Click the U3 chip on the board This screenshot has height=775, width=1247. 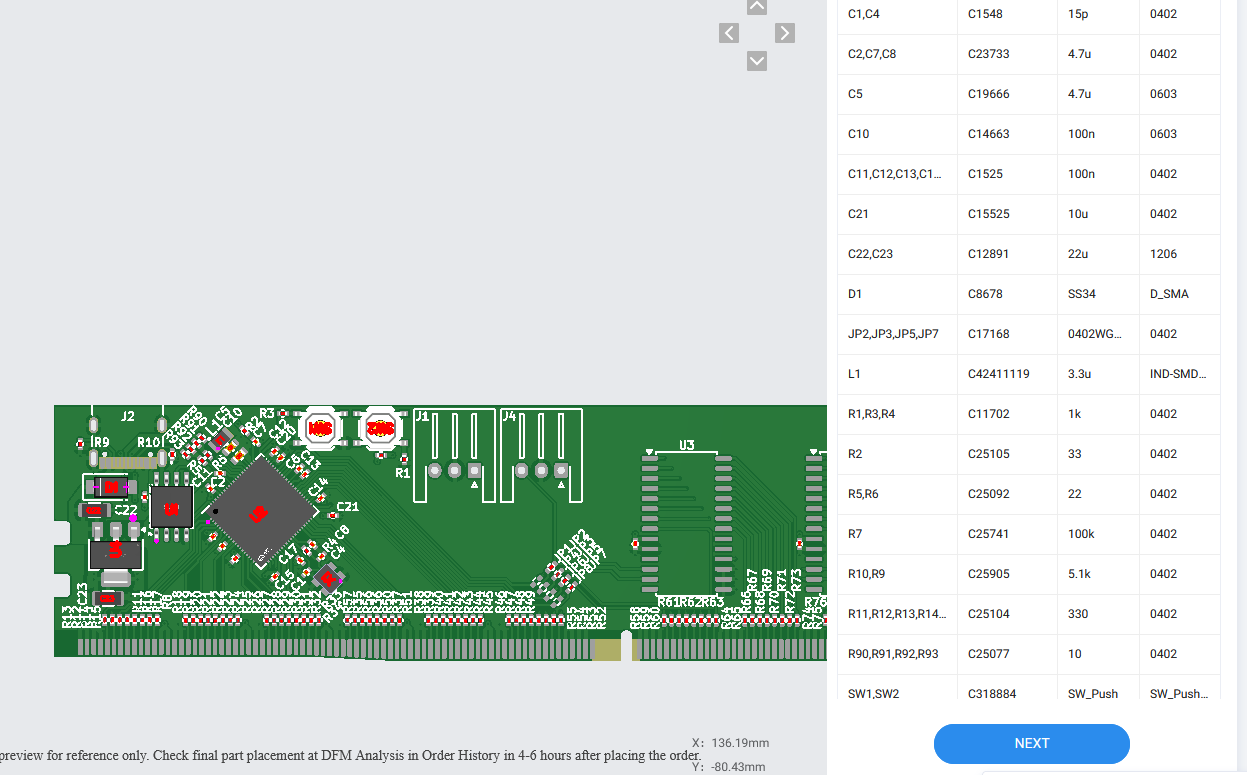(x=687, y=525)
